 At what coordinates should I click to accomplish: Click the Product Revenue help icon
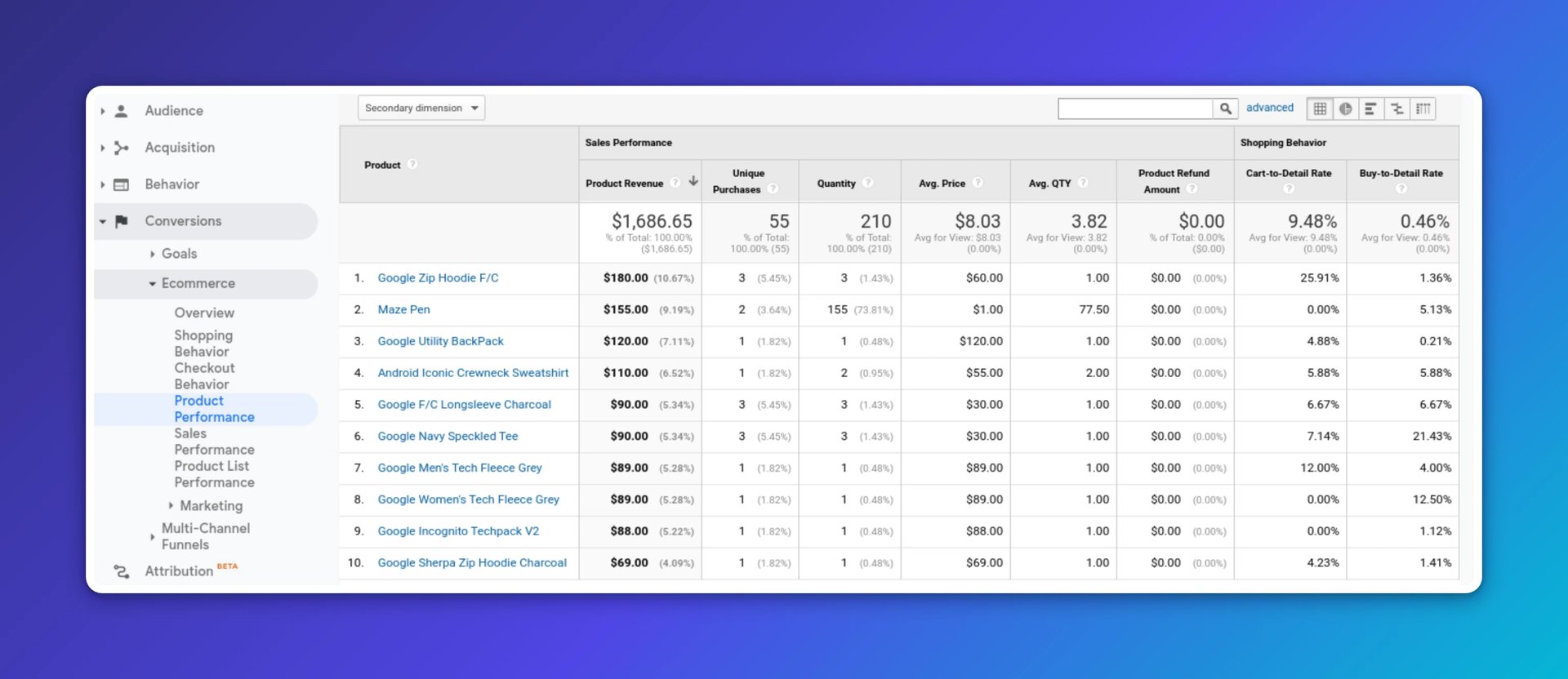(x=675, y=183)
